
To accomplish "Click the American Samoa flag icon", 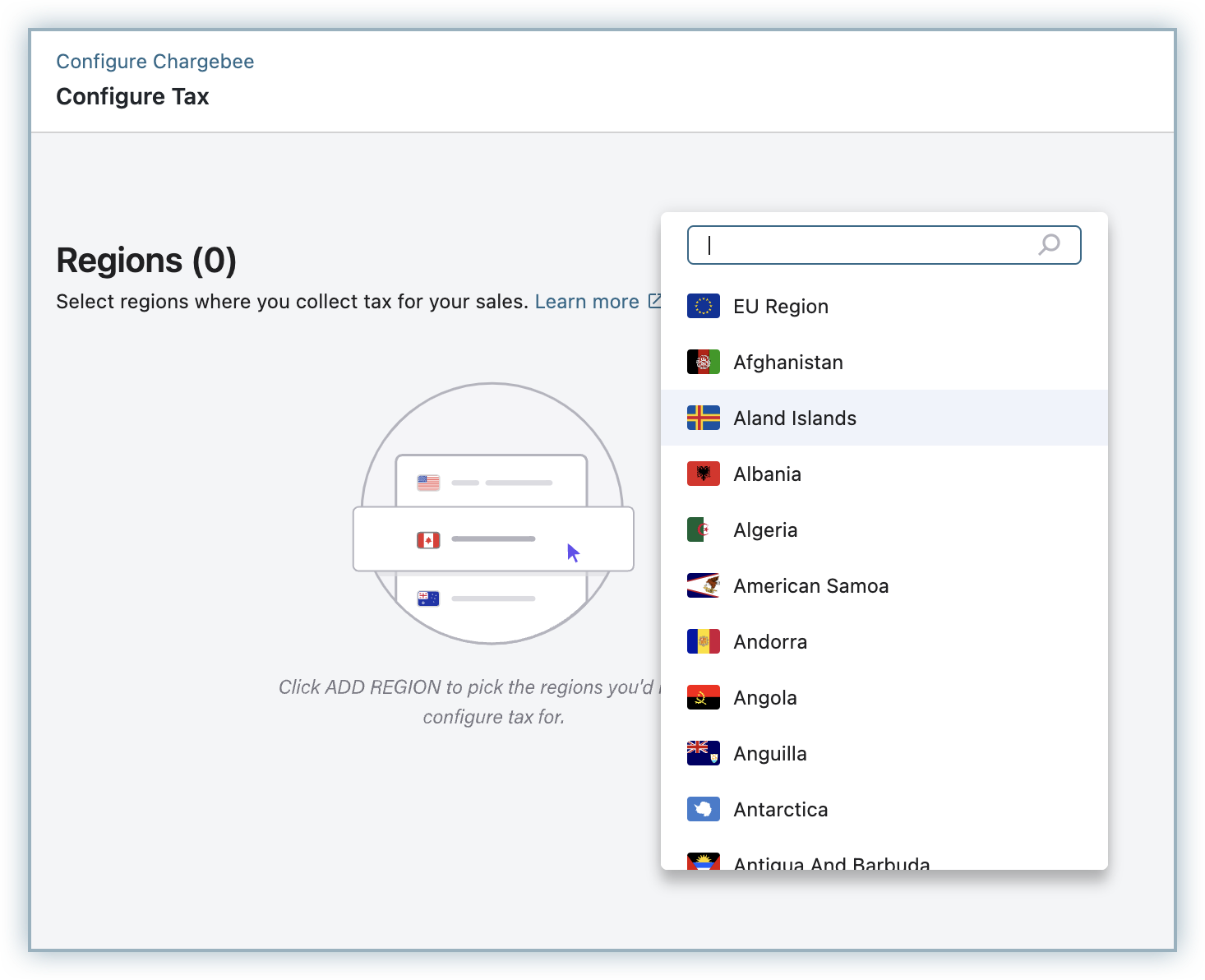I will pos(703,586).
